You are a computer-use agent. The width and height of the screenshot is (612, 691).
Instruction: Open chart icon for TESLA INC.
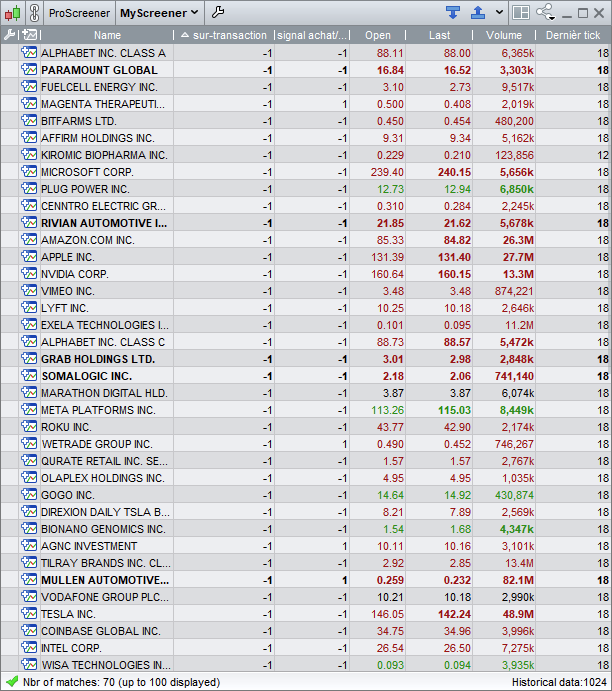point(29,613)
